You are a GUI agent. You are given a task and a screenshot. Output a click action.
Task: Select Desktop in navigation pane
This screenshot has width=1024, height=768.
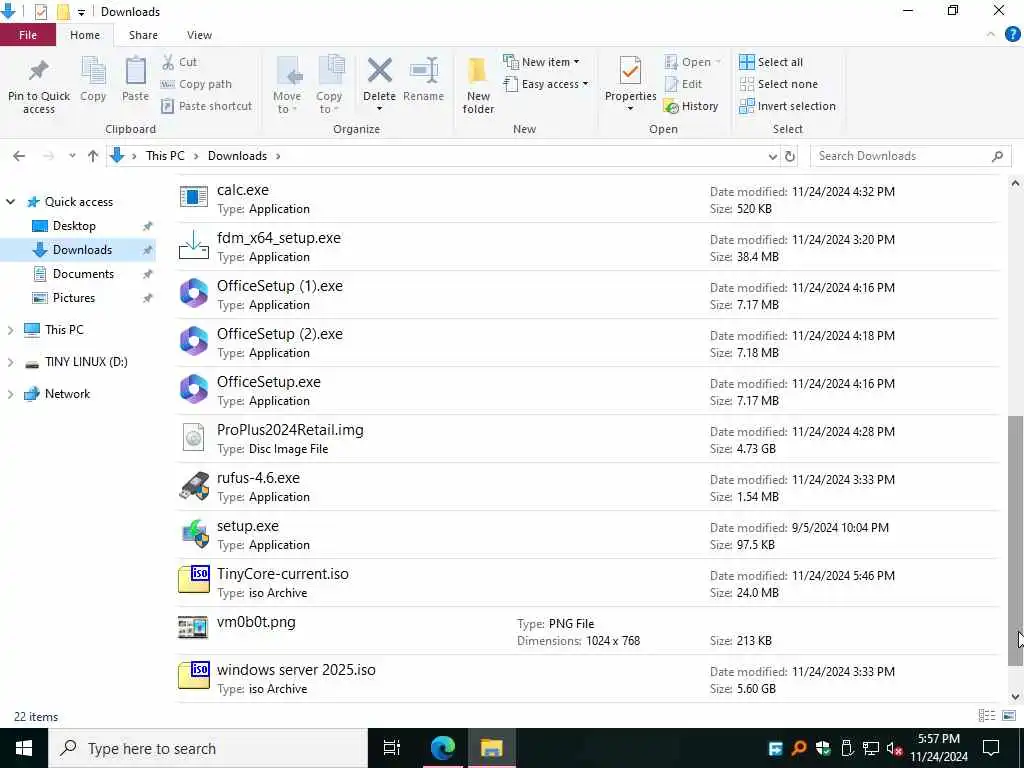point(74,226)
